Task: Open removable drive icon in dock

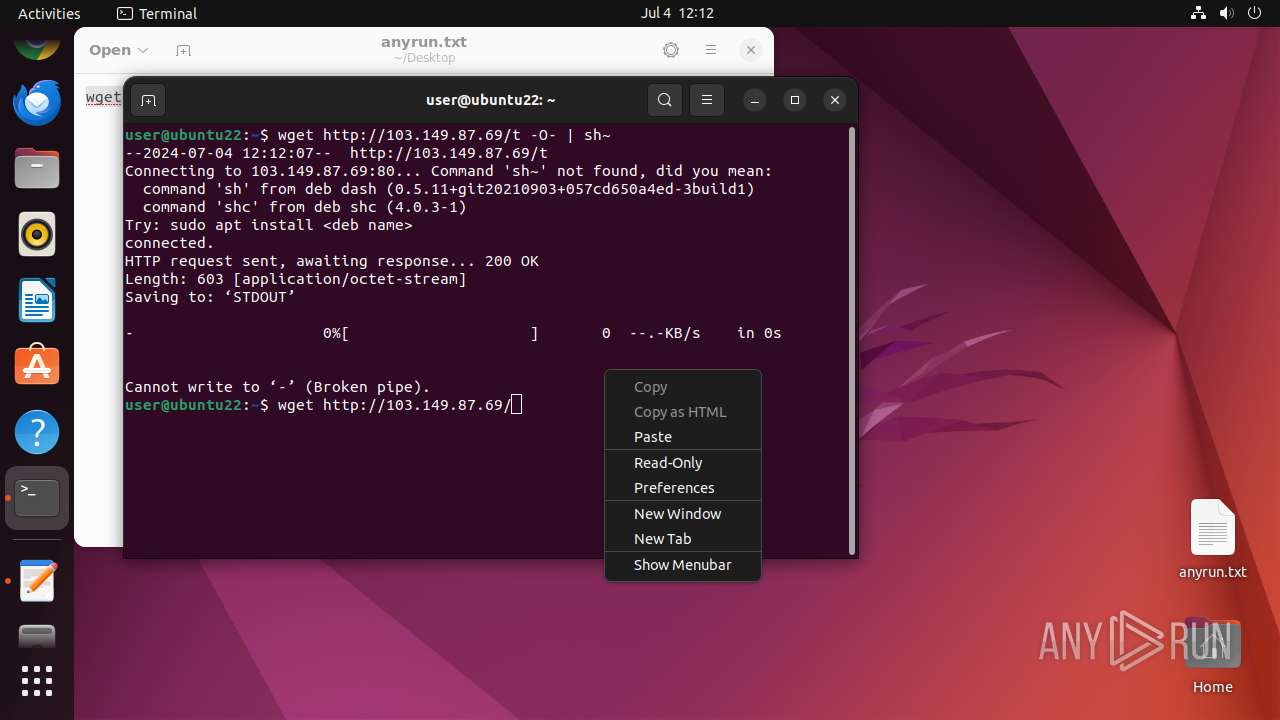Action: click(37, 636)
